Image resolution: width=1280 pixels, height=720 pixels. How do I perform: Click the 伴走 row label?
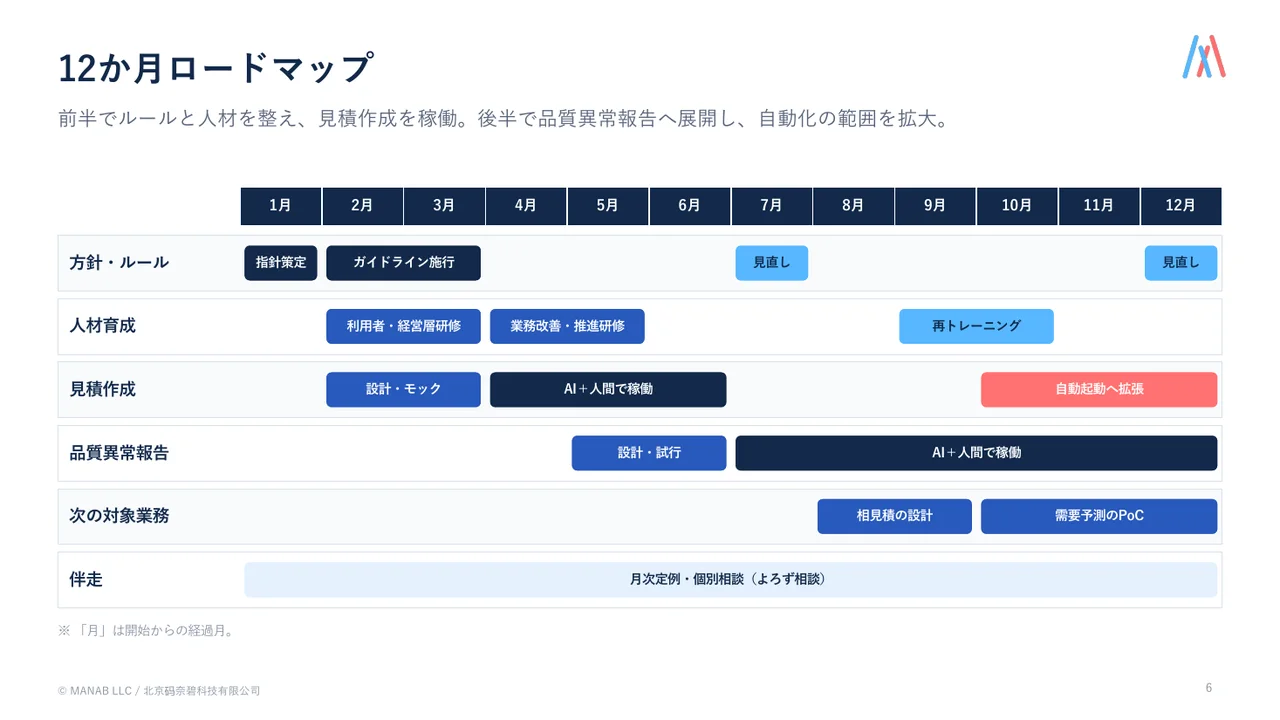(x=86, y=580)
